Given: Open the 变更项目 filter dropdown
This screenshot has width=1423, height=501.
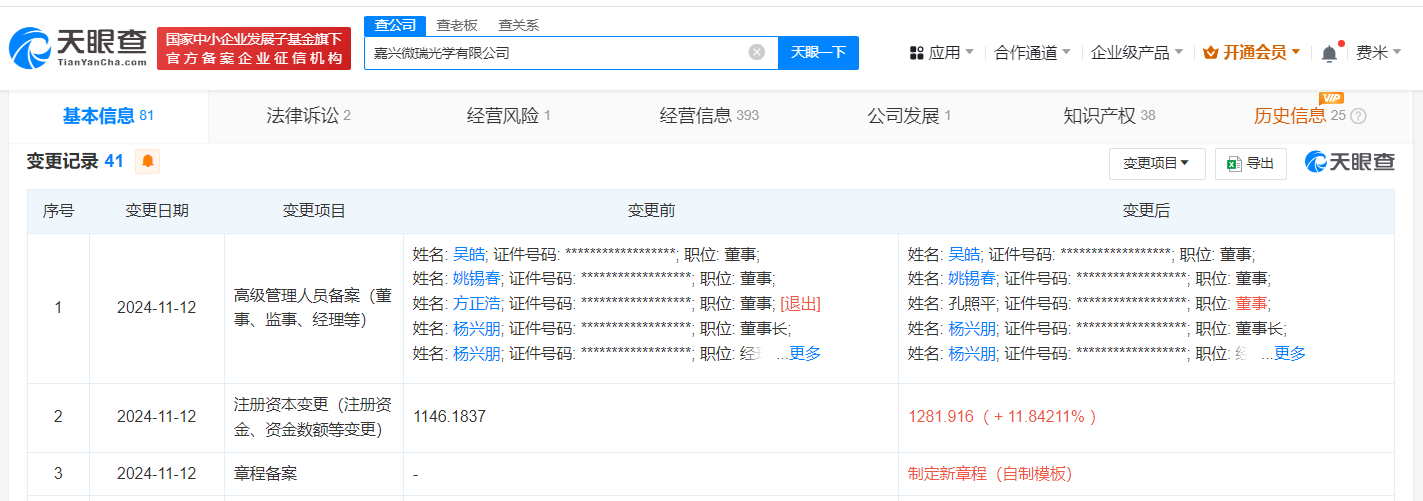Looking at the screenshot, I should coord(1156,164).
